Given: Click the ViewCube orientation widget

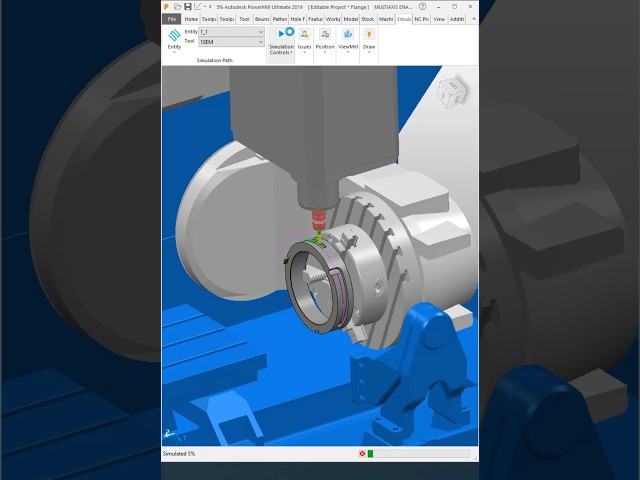Looking at the screenshot, I should (x=452, y=92).
